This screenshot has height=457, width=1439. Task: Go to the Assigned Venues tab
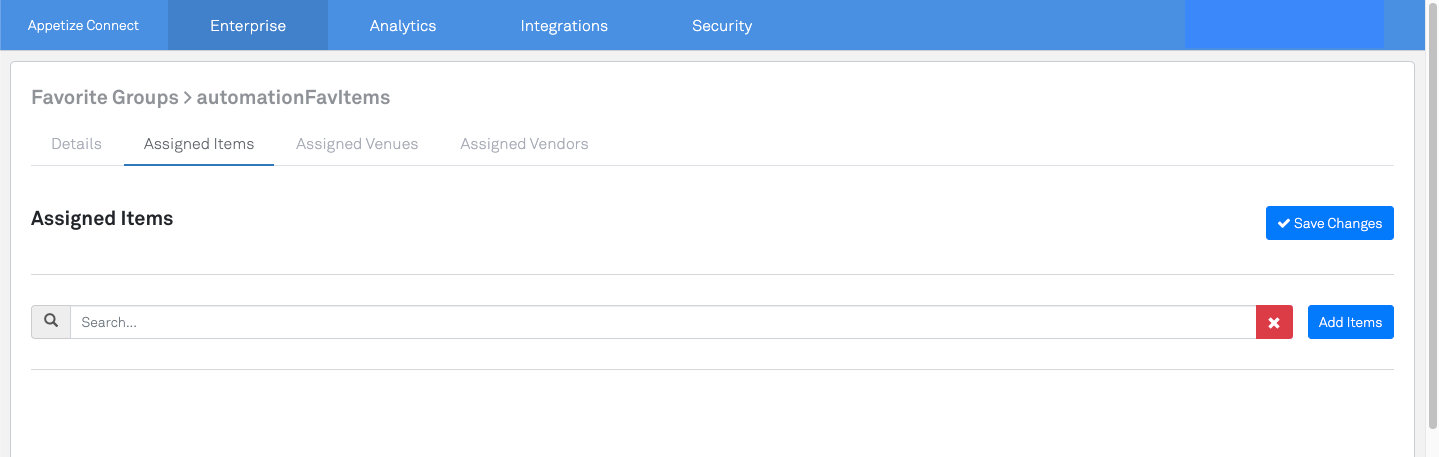click(x=357, y=144)
